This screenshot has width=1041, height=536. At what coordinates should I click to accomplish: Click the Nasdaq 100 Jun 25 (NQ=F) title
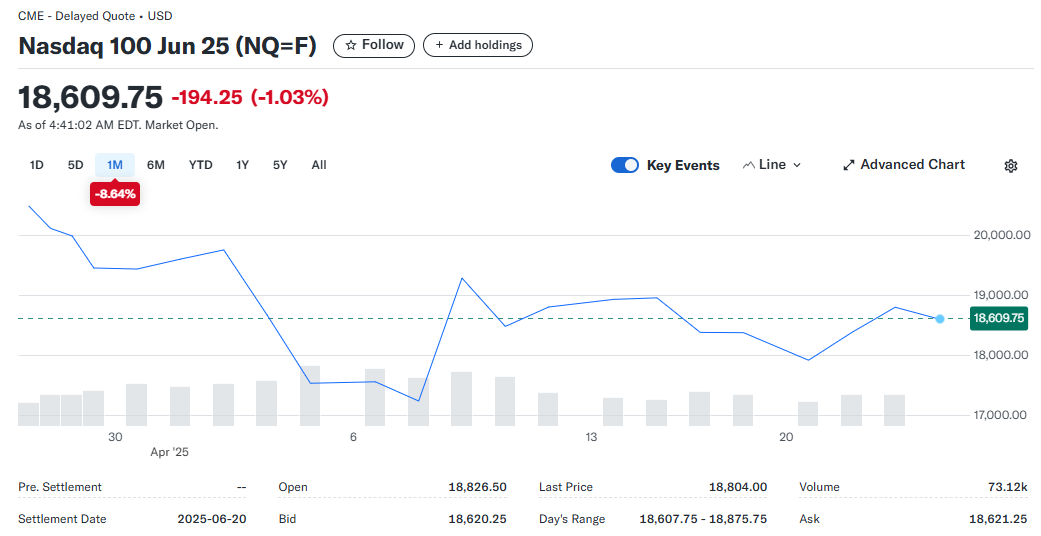tap(167, 46)
